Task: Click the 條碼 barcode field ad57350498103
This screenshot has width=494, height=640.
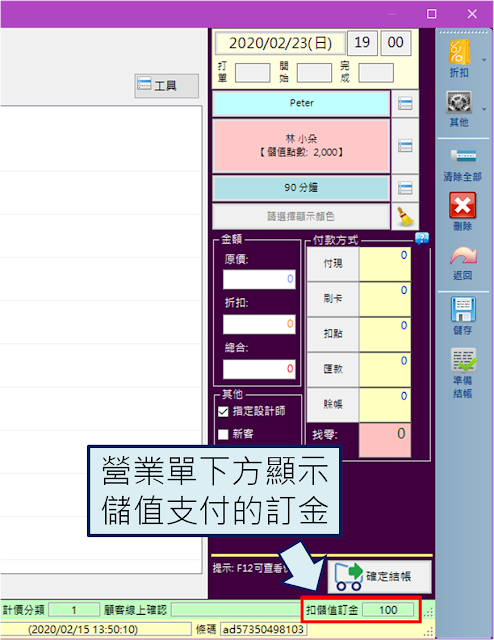Action: pos(264,629)
